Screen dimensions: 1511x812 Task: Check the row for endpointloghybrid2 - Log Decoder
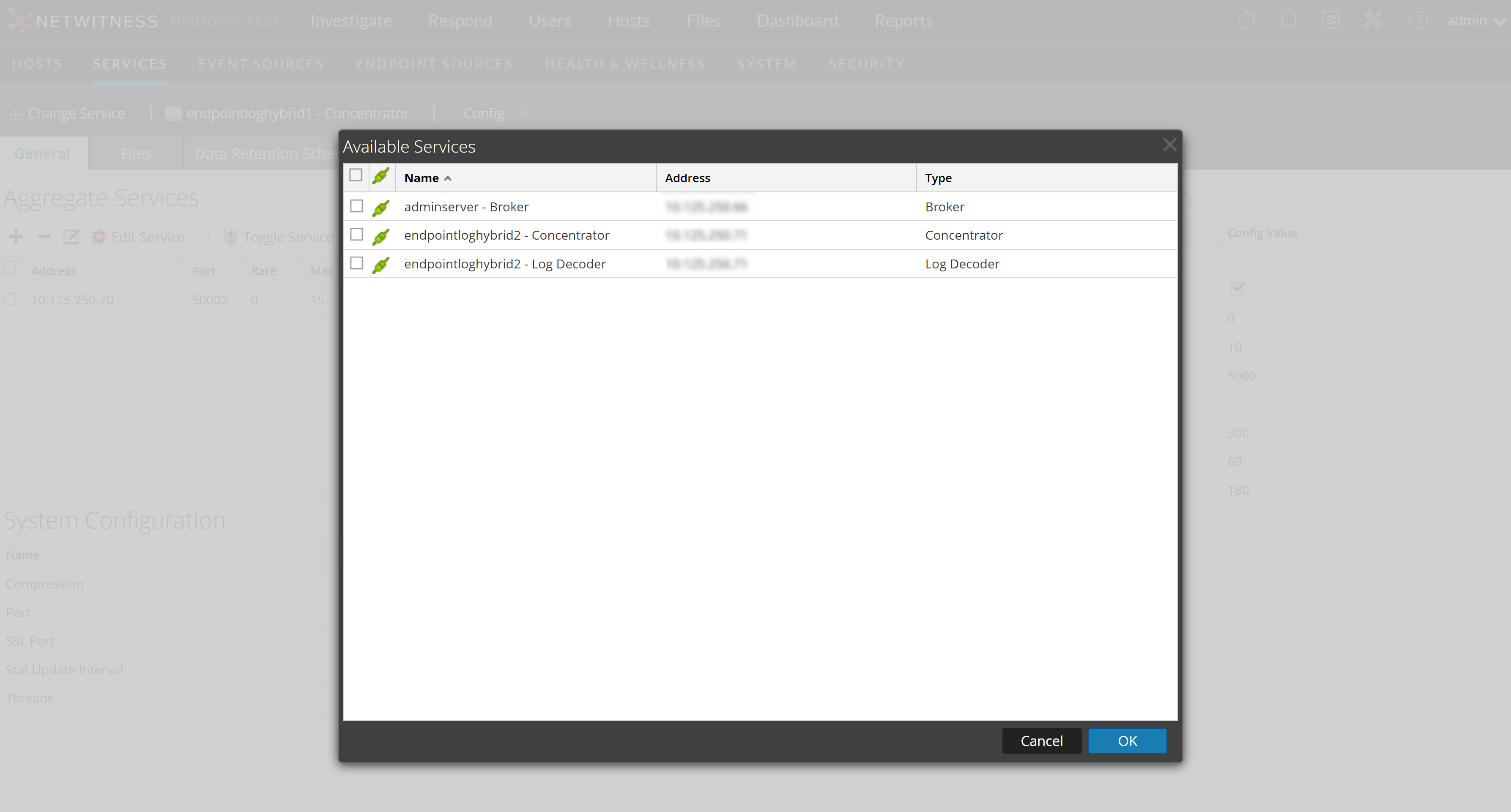click(x=356, y=263)
